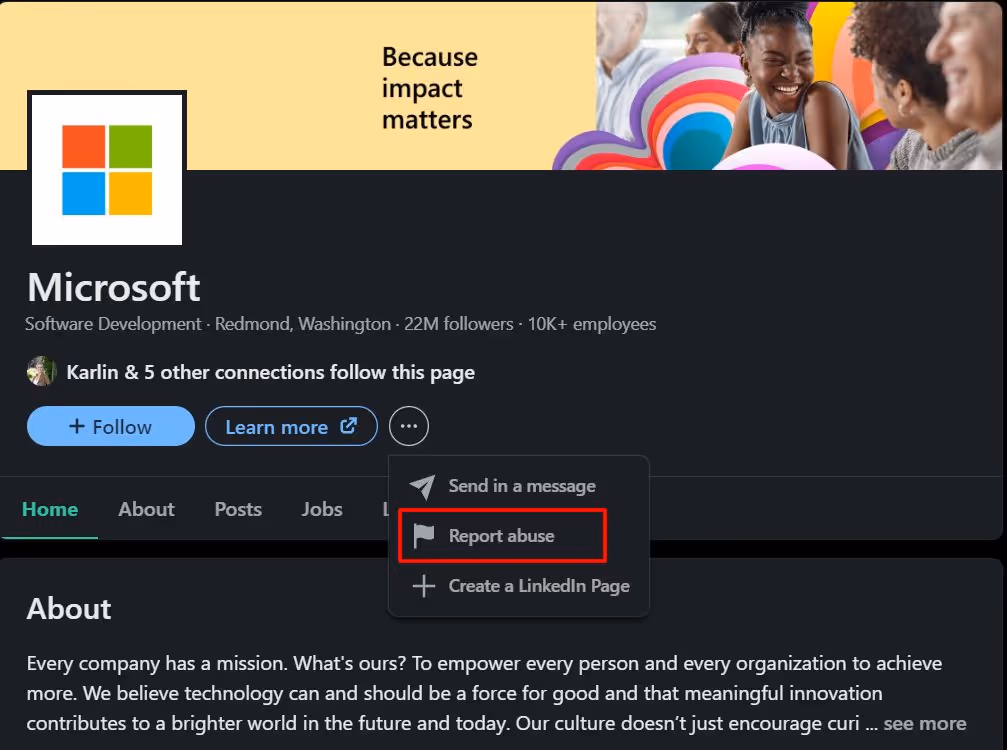1007x750 pixels.
Task: Click the 22M followers link
Action: pos(461,324)
